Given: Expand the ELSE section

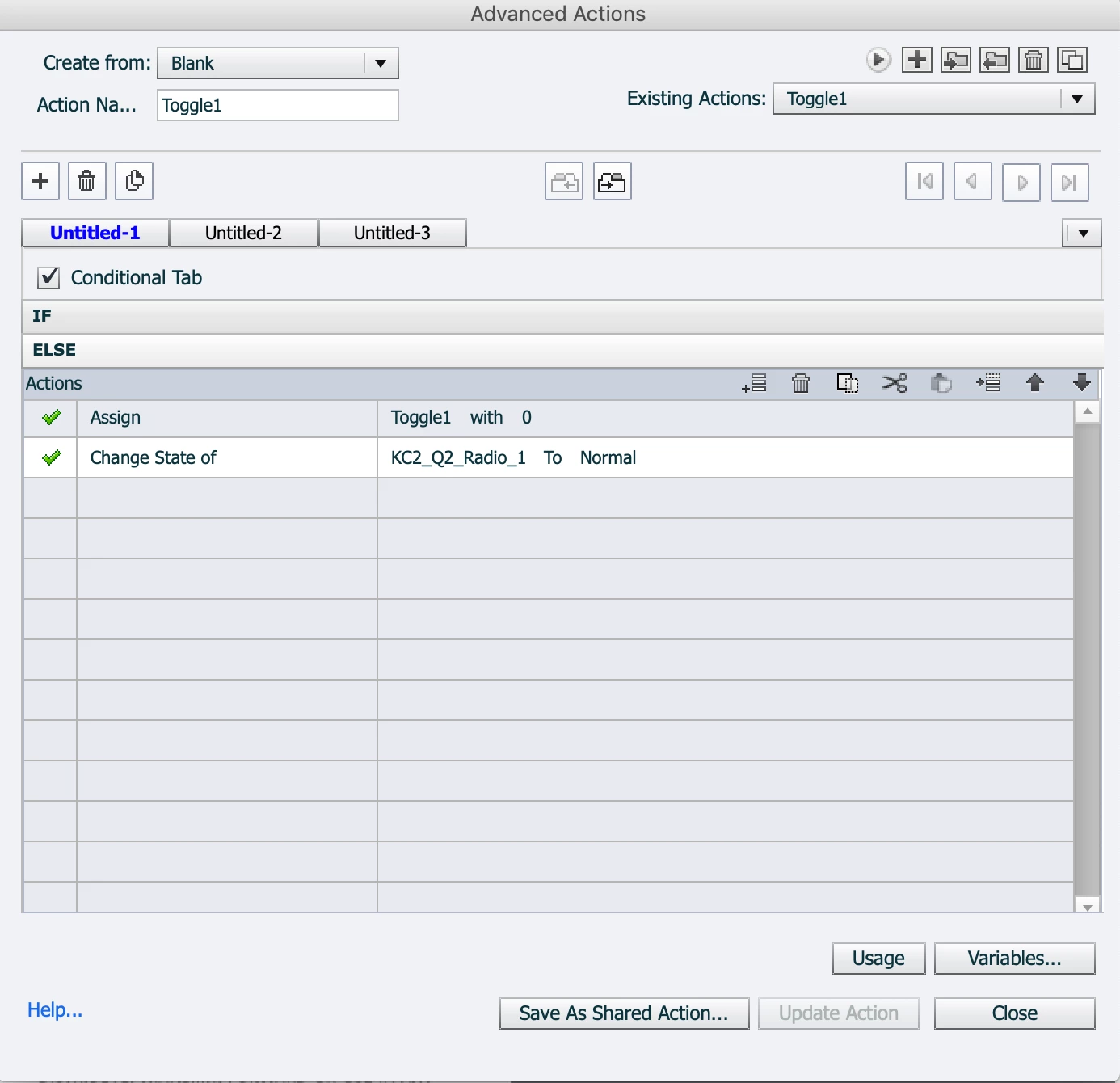Looking at the screenshot, I should [x=562, y=351].
